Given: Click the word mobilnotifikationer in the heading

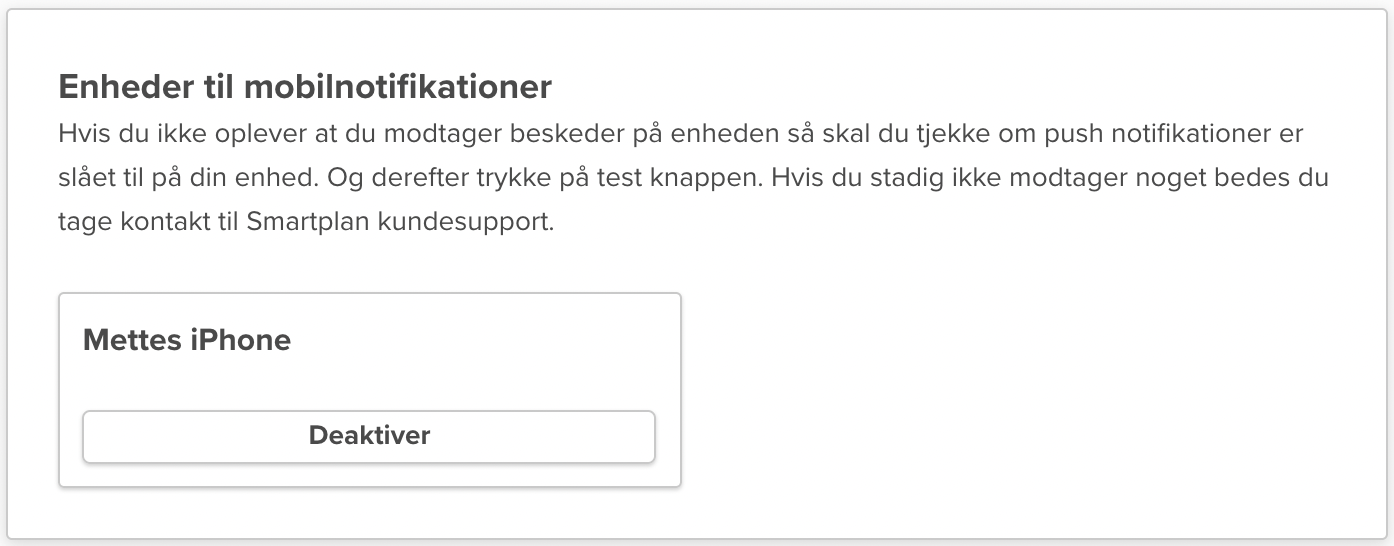Looking at the screenshot, I should click(x=397, y=87).
